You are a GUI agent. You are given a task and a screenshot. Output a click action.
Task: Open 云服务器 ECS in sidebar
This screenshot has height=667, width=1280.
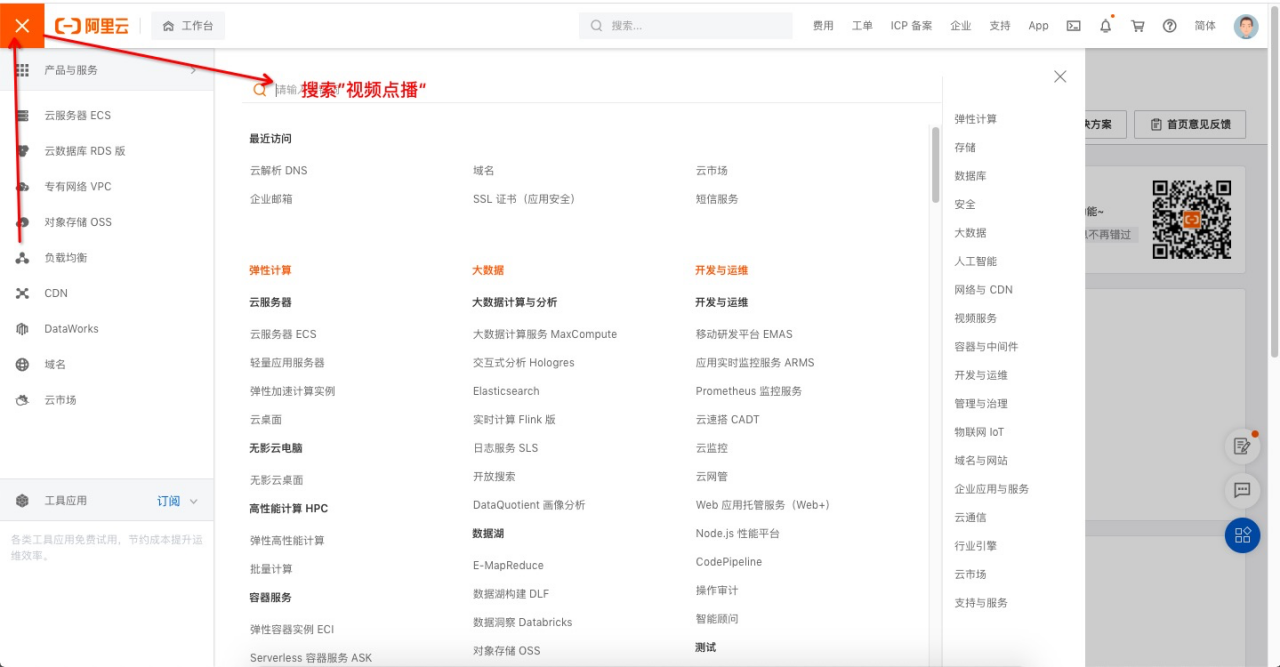click(78, 115)
